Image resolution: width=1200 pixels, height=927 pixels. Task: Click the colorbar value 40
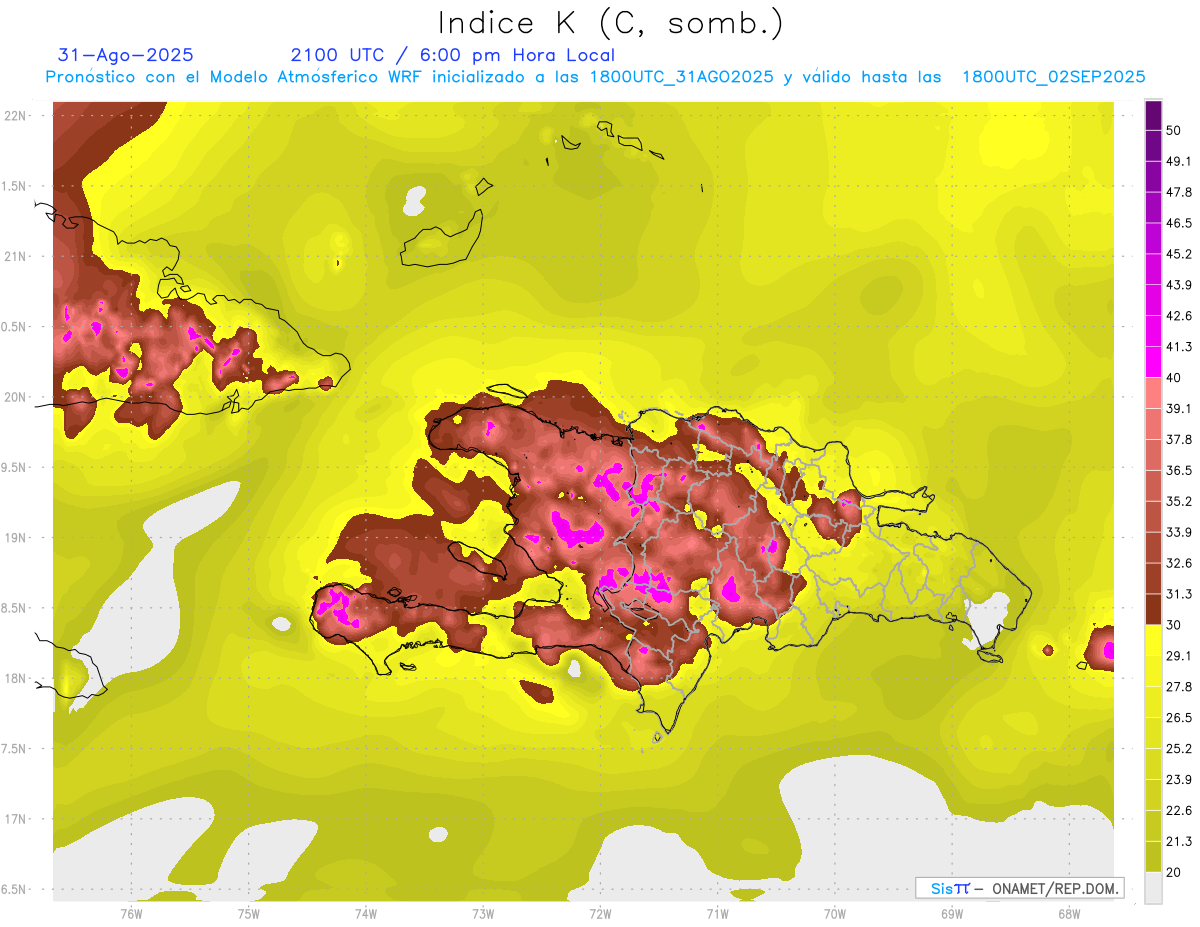[1174, 378]
